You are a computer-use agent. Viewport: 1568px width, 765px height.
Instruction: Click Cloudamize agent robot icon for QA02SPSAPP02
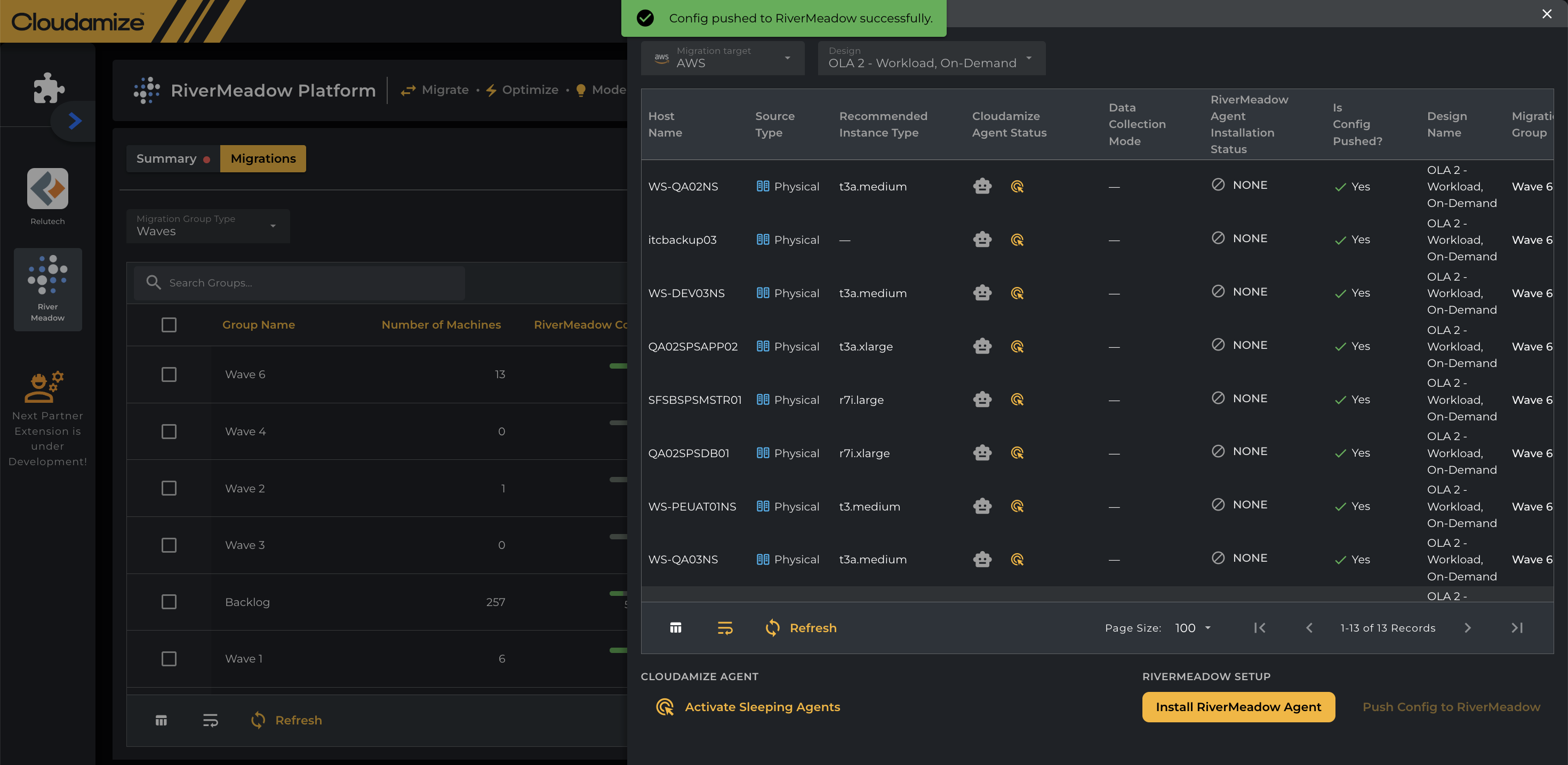982,347
